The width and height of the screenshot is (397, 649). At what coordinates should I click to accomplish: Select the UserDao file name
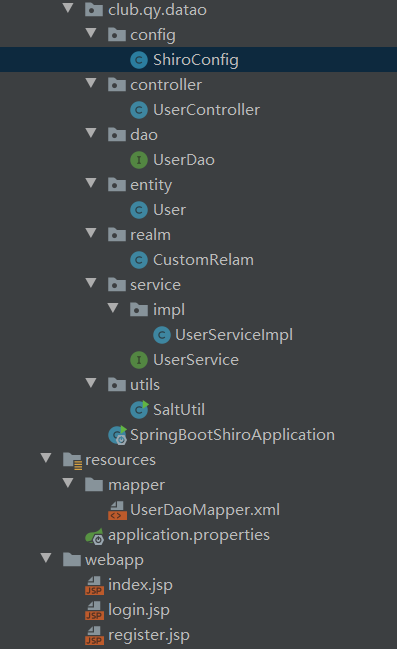click(x=184, y=160)
